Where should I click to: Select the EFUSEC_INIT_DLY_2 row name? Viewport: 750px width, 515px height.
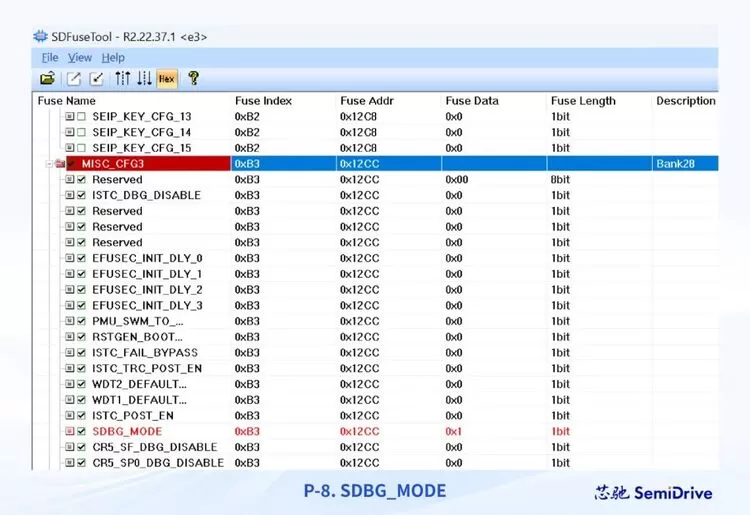tap(146, 290)
